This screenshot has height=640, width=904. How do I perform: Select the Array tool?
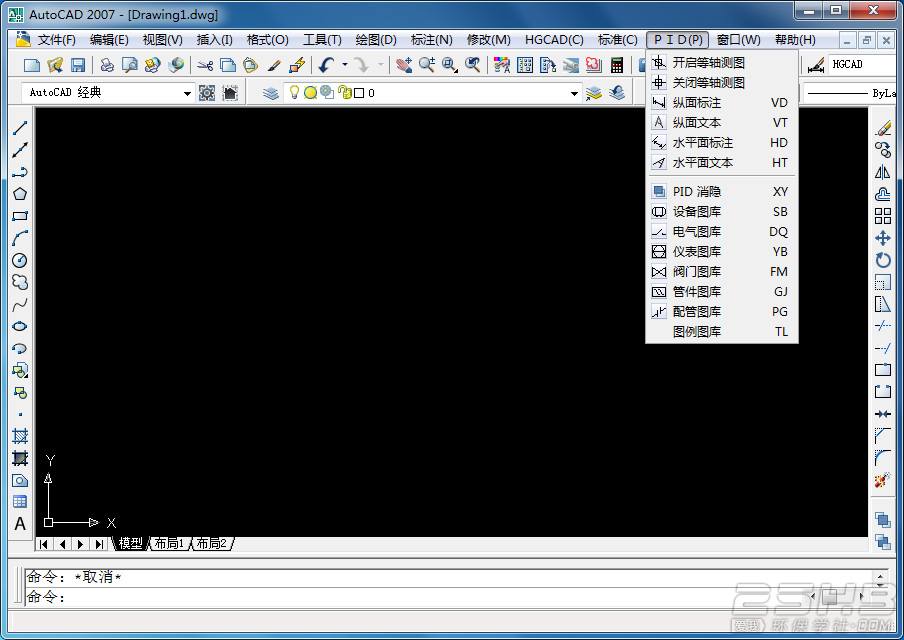click(883, 216)
